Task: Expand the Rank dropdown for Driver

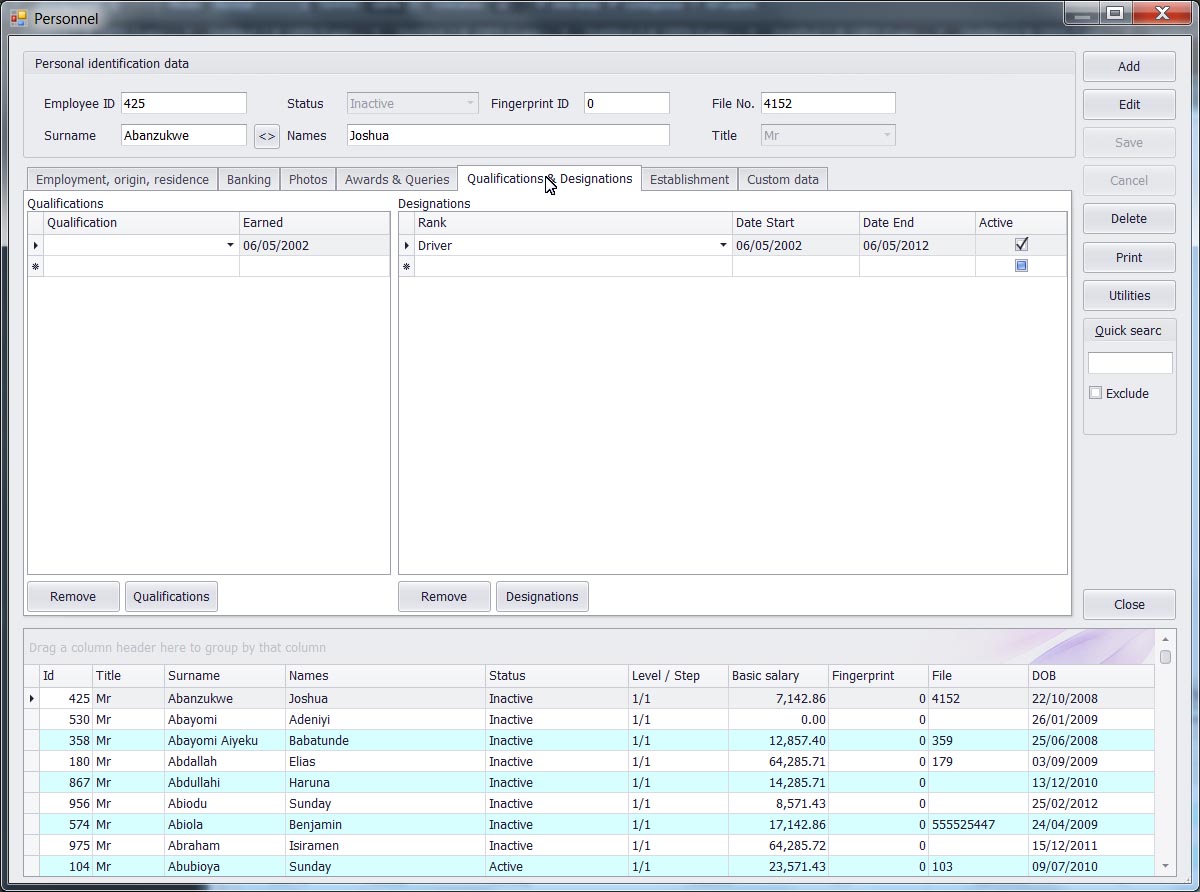Action: tap(723, 246)
